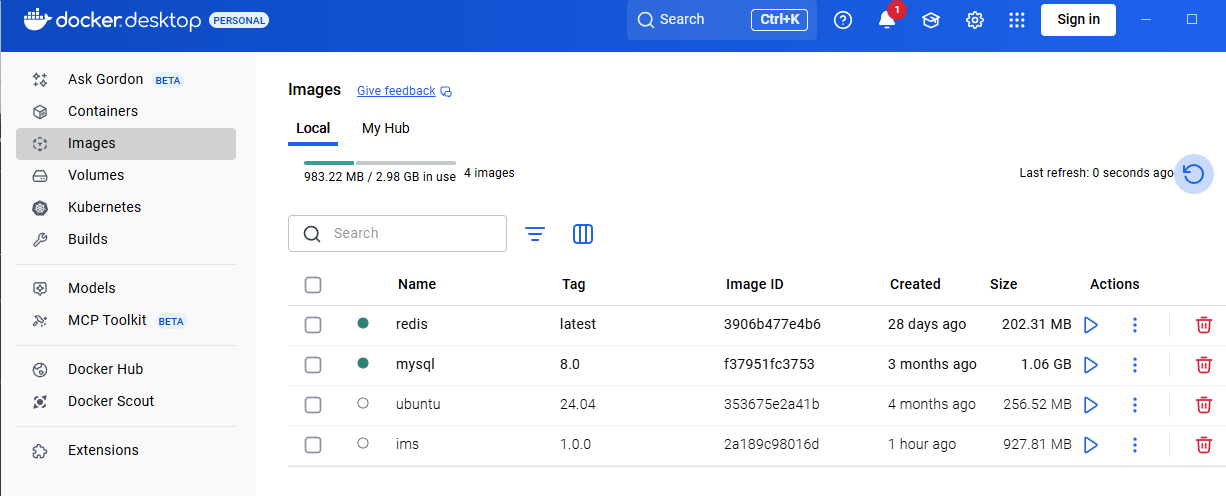Check the redis row checkbox

tap(313, 325)
